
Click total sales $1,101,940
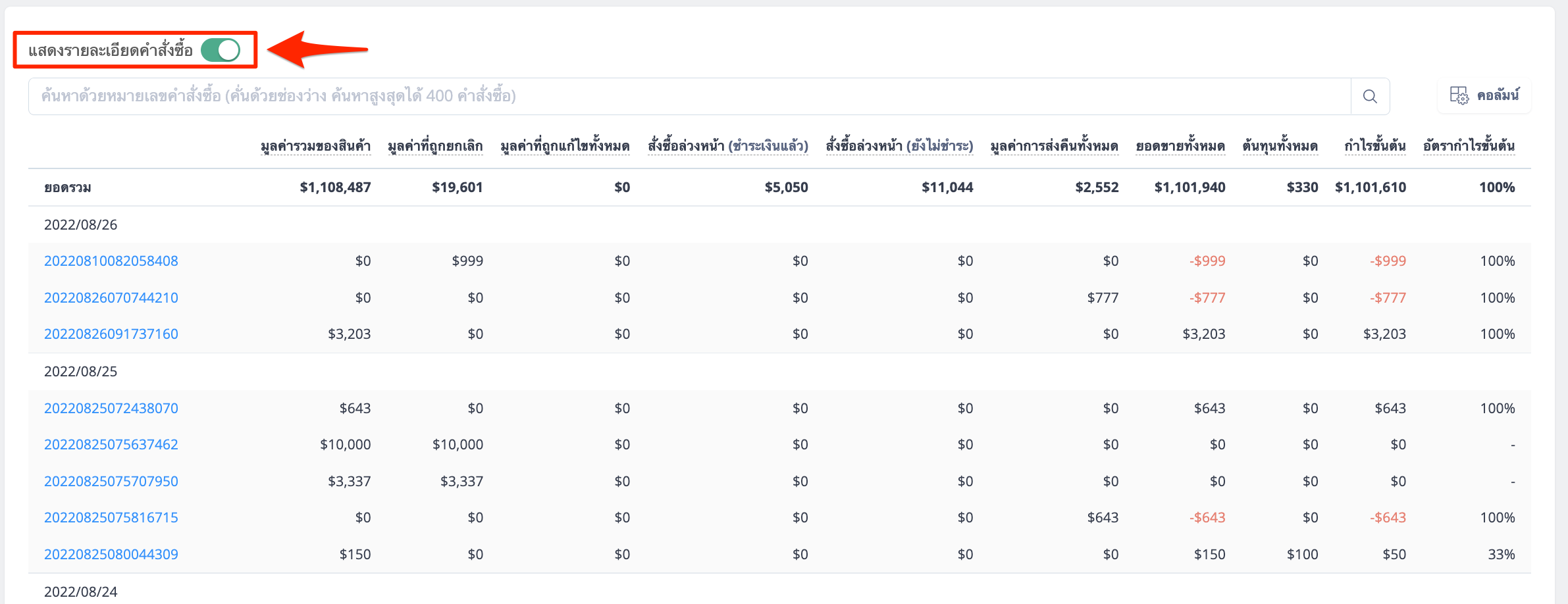click(x=1190, y=188)
